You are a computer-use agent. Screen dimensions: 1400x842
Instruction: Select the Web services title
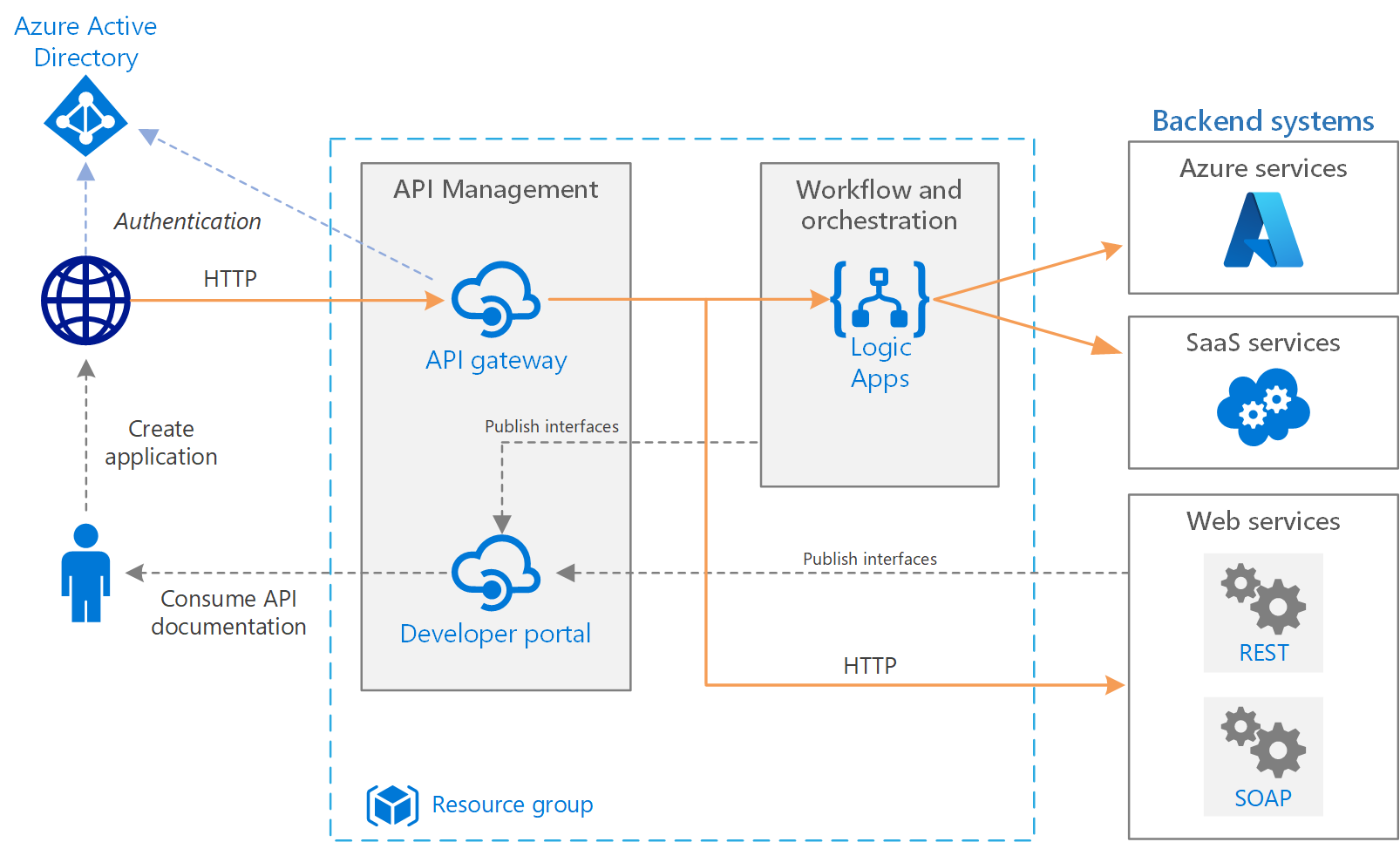click(1263, 521)
